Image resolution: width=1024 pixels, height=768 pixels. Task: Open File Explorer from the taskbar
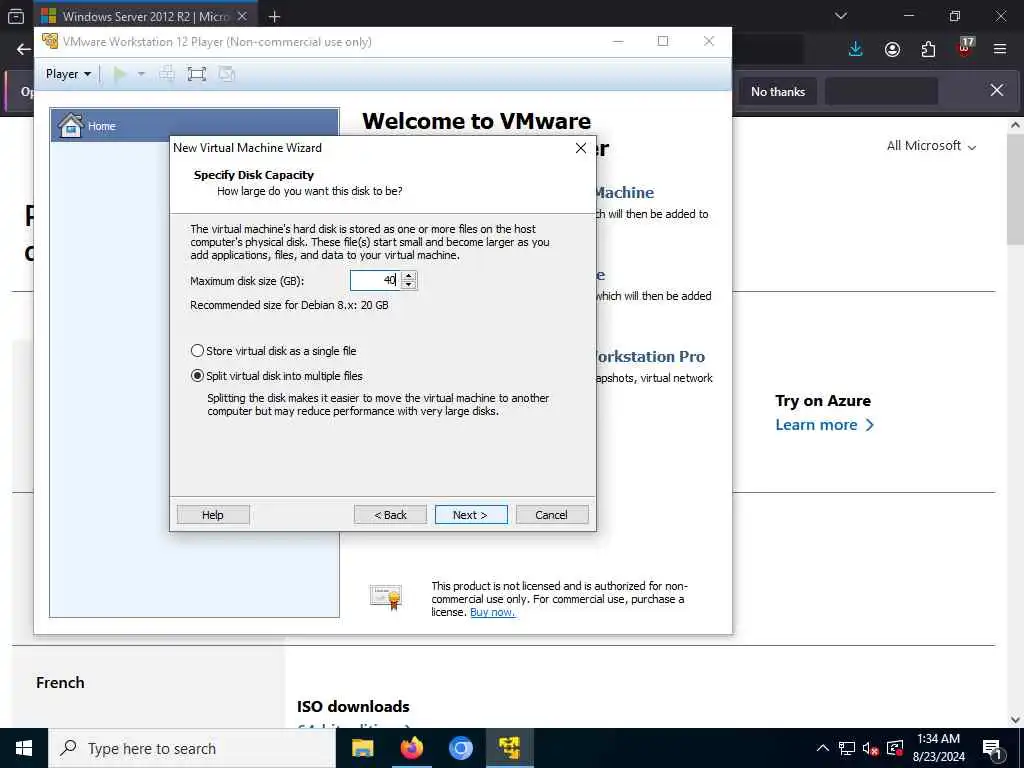coord(362,748)
